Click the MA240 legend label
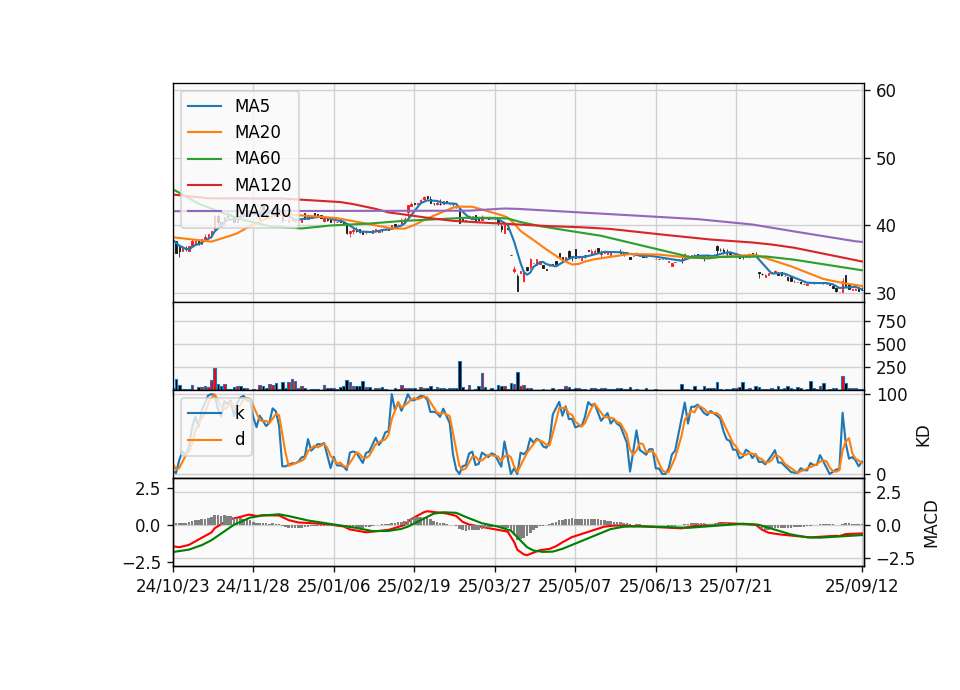Viewport: 960px width, 690px height. pos(263,211)
